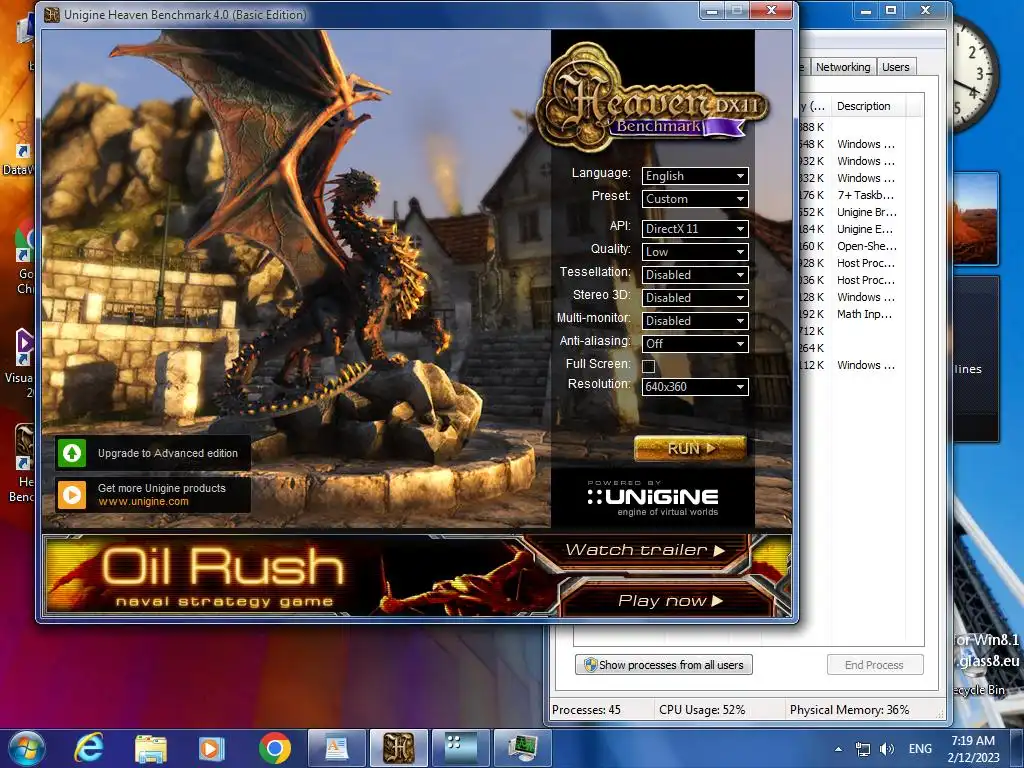1024x768 pixels.
Task: Select Math Inp... process row
Action: click(862, 313)
